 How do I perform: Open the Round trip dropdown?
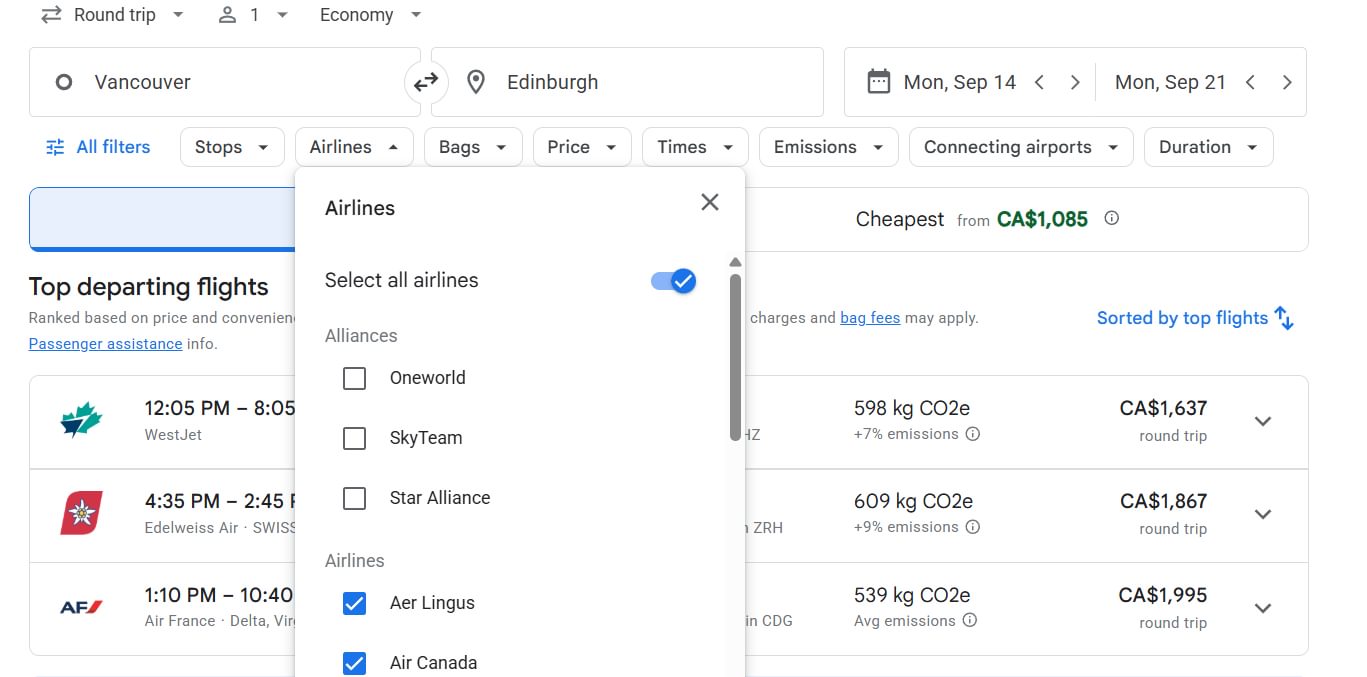click(112, 15)
